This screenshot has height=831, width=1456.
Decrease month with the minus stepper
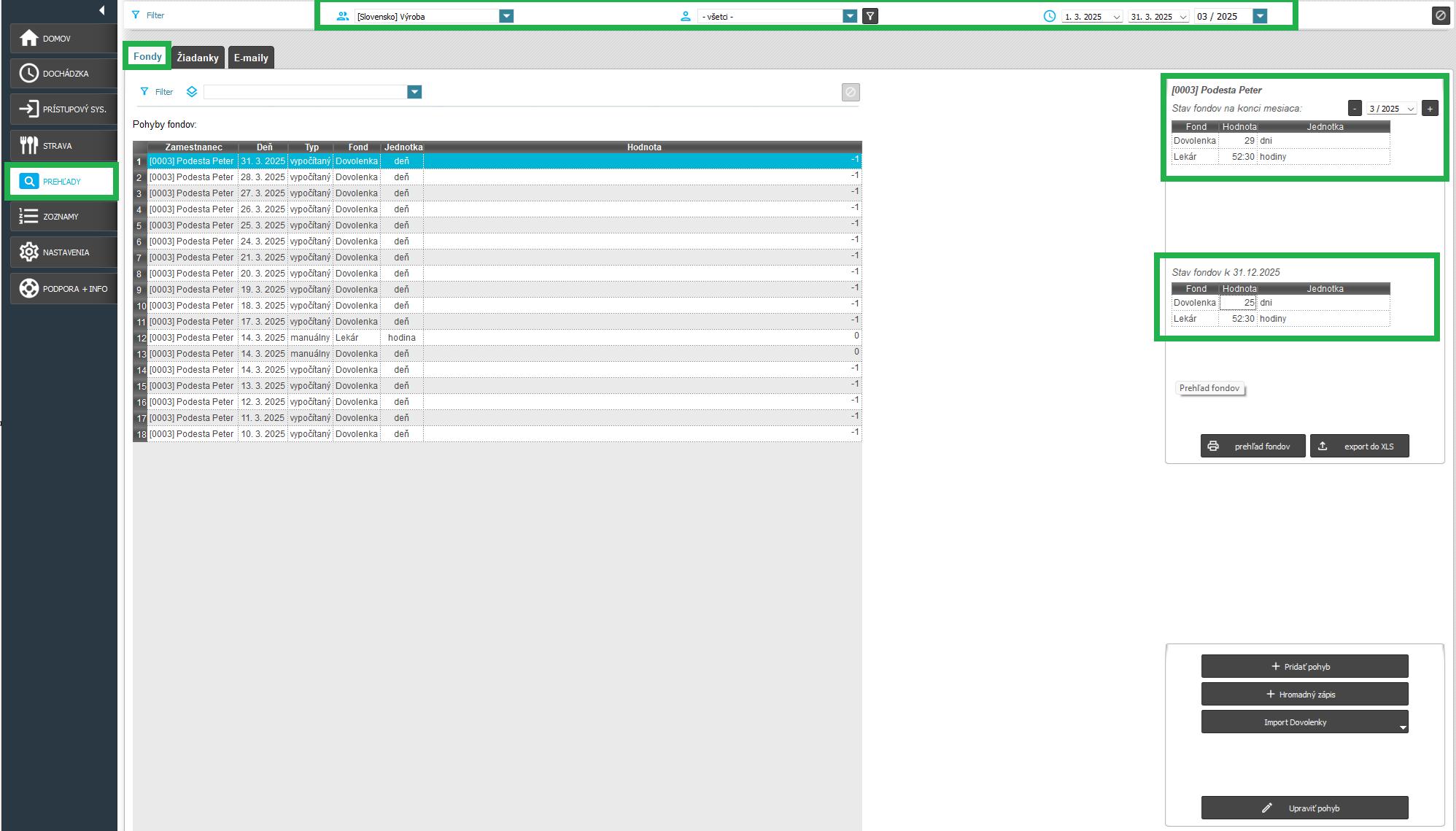coord(1355,108)
